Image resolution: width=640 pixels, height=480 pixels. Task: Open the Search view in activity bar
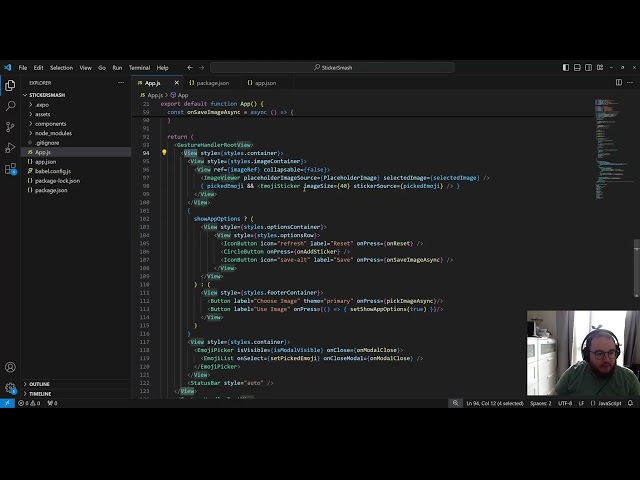[x=10, y=106]
